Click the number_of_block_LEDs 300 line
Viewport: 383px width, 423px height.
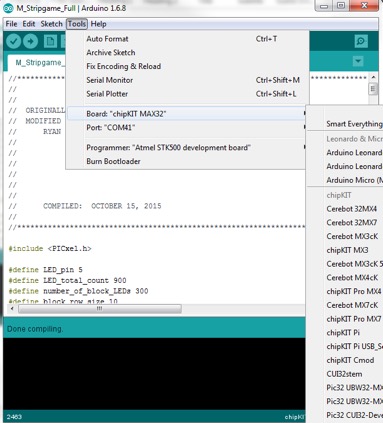(x=78, y=291)
